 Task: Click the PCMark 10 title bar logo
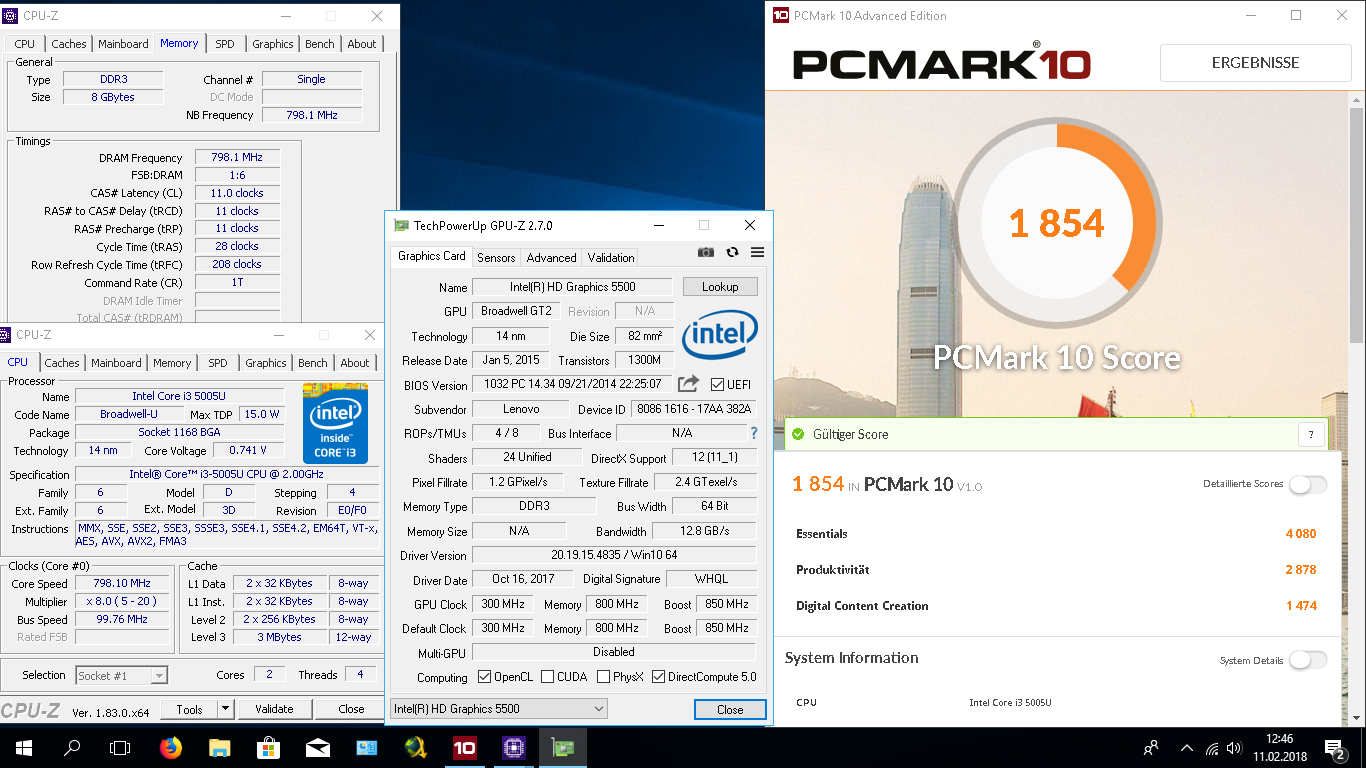point(781,15)
